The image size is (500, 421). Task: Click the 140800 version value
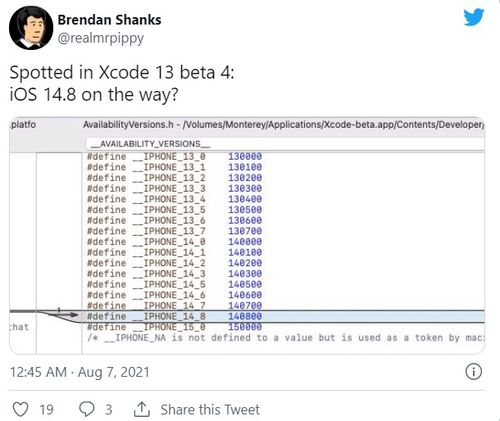245,316
